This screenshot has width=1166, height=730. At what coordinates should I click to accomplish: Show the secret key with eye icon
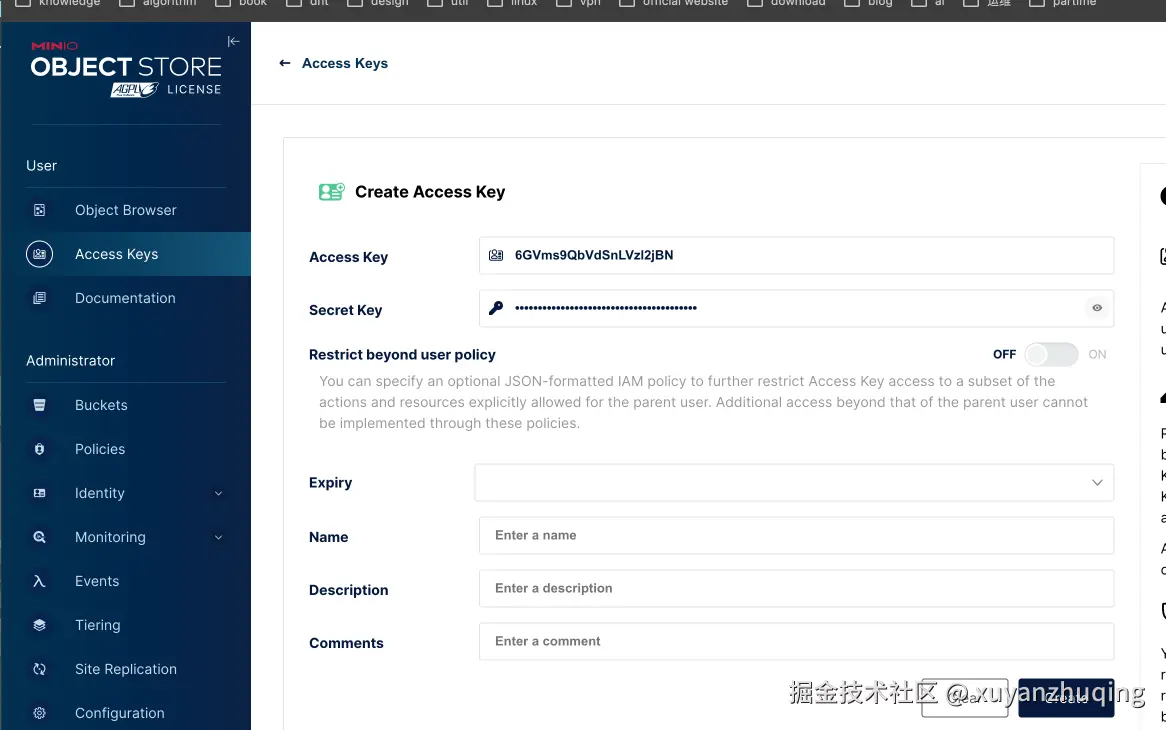pos(1097,308)
